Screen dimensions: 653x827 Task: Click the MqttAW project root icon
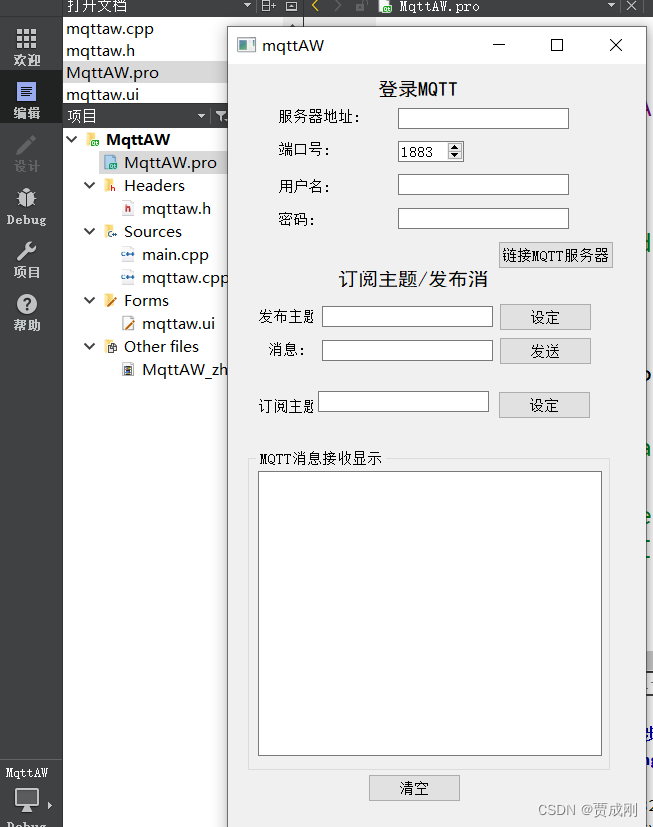93,140
